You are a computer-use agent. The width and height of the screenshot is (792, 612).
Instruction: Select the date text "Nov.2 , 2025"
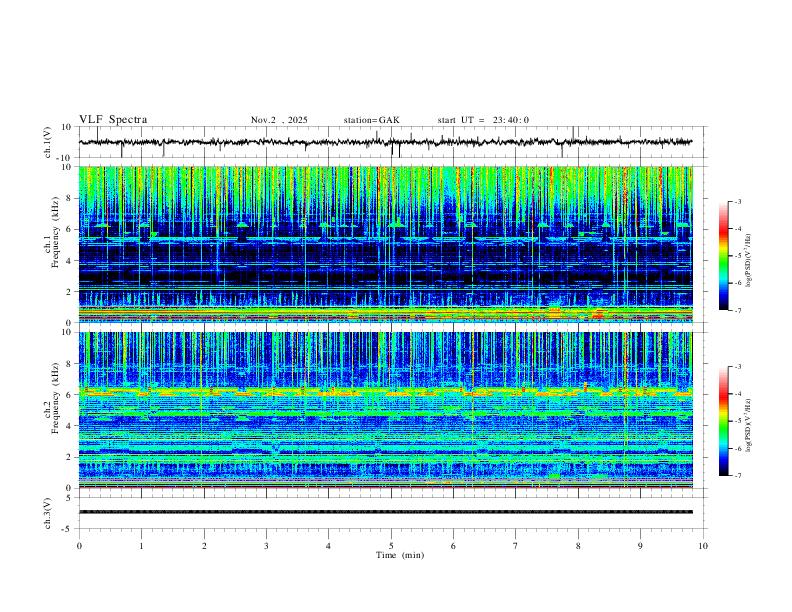(279, 120)
